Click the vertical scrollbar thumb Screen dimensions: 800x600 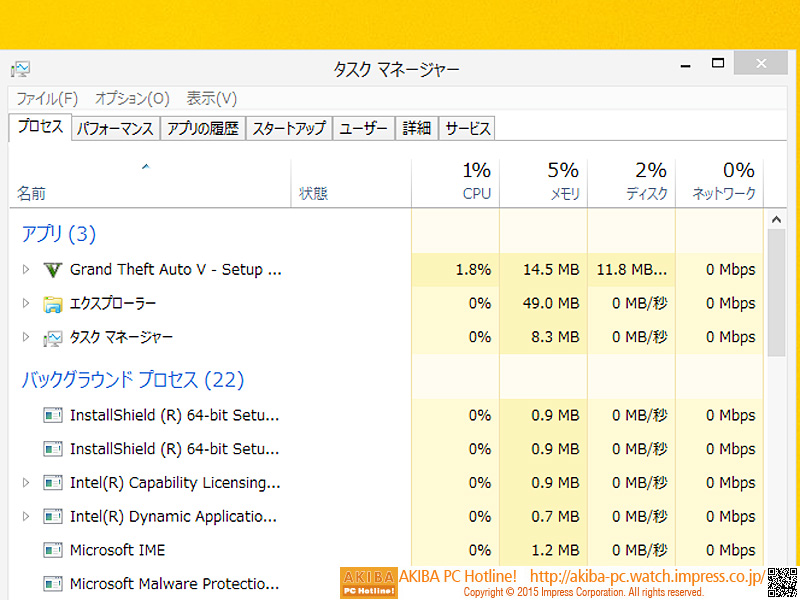[x=777, y=293]
